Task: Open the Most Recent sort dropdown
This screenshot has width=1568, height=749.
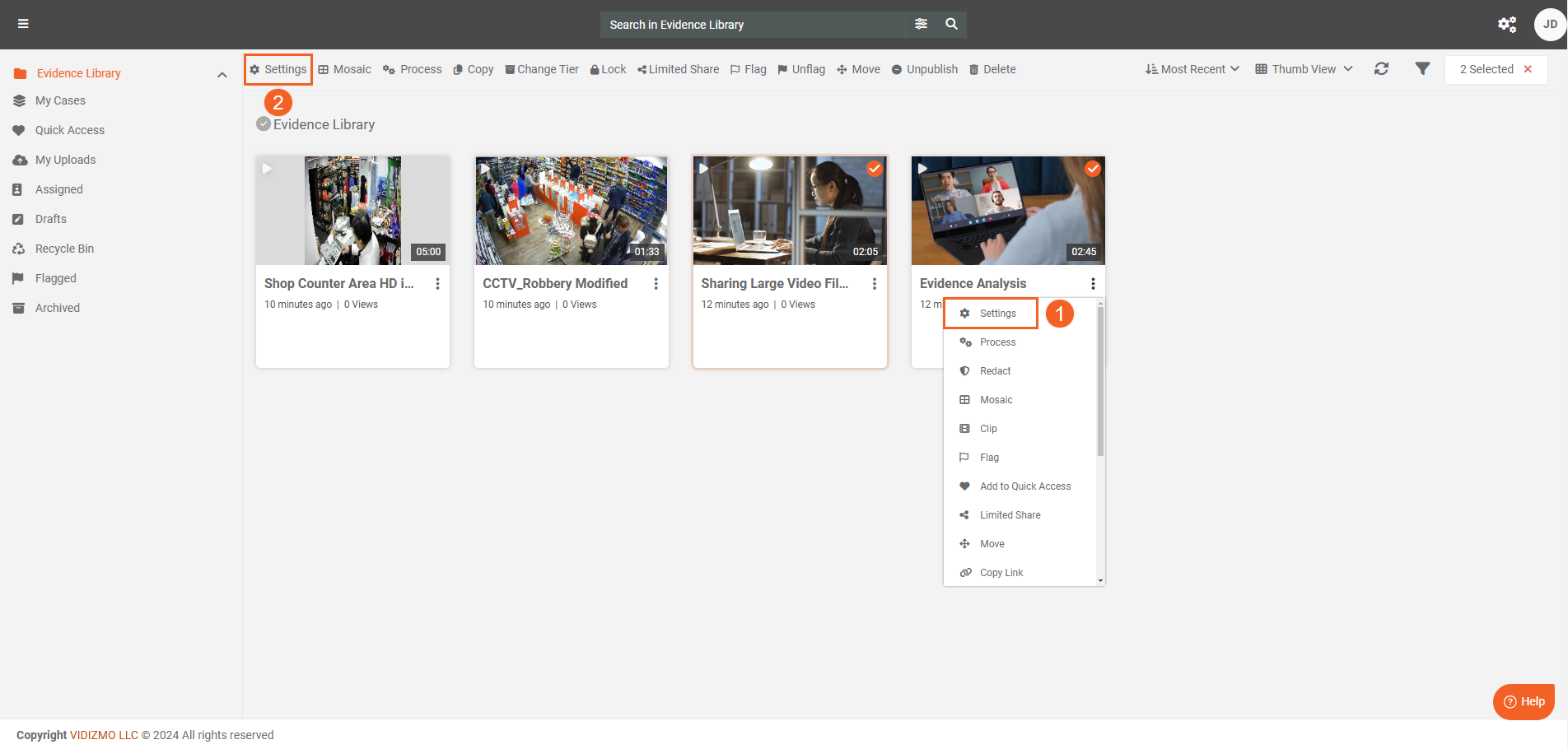Action: [1192, 69]
